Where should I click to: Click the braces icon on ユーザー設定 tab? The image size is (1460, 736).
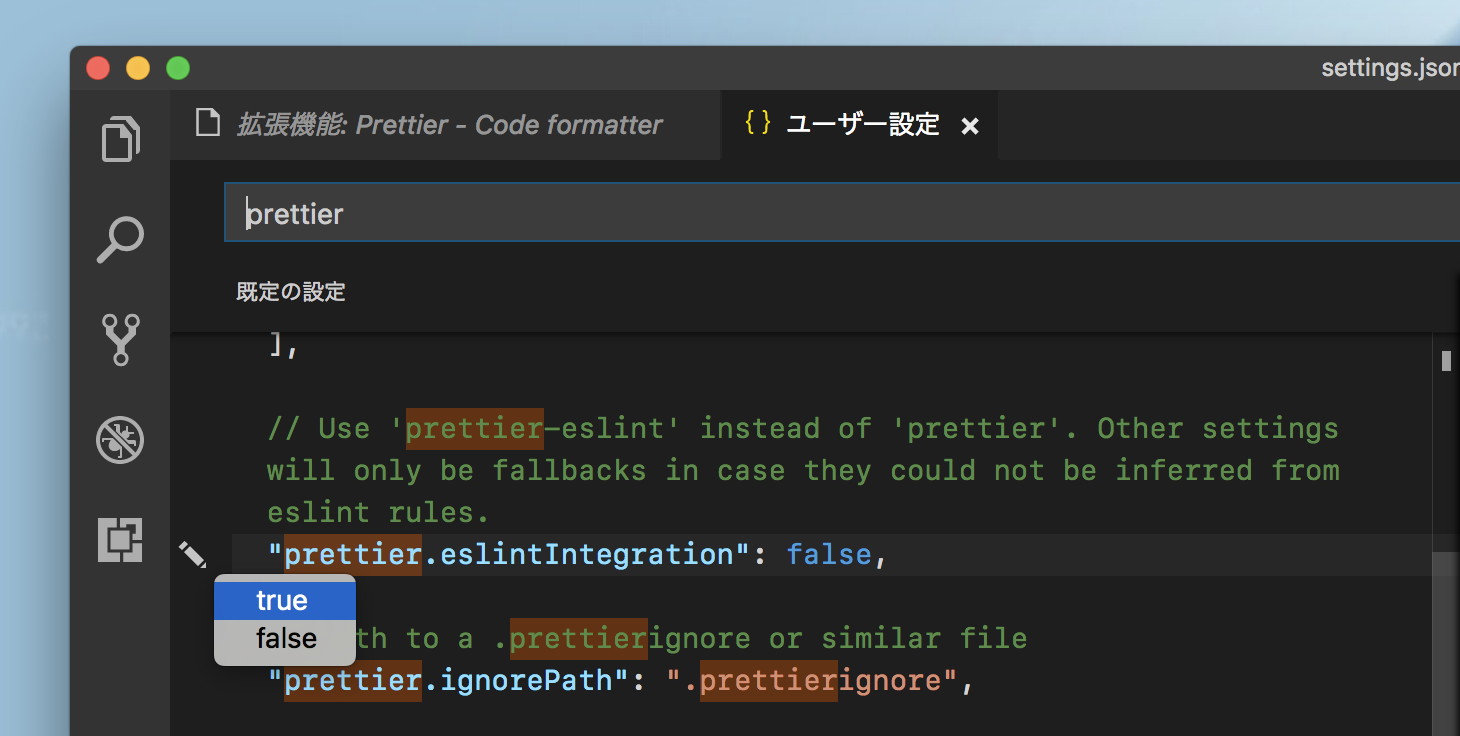click(x=758, y=123)
